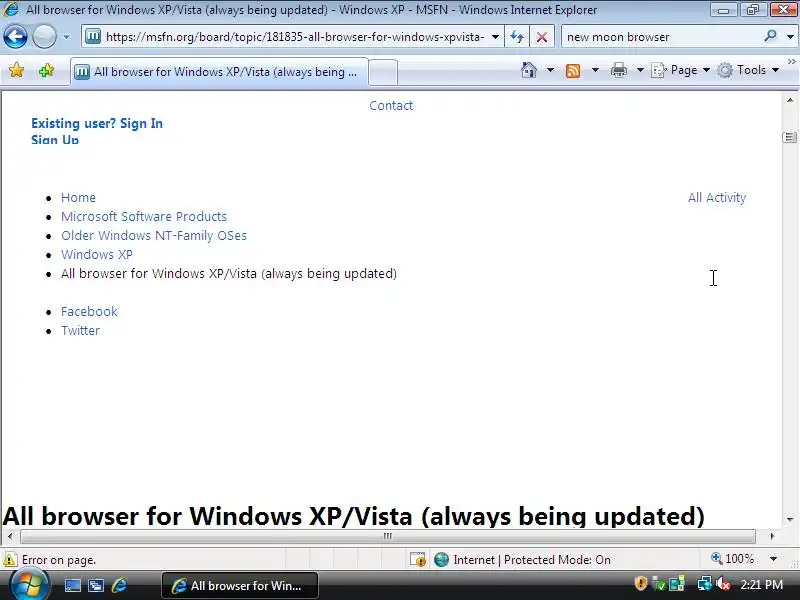Open the Microsoft Software Products link

click(143, 216)
